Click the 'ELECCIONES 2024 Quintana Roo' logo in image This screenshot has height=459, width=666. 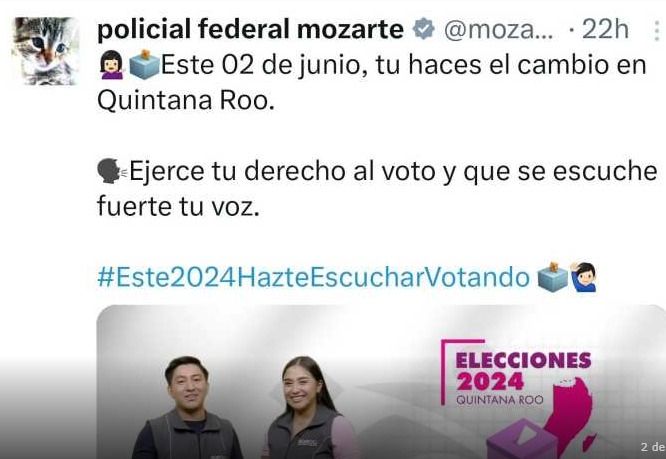tap(516, 372)
